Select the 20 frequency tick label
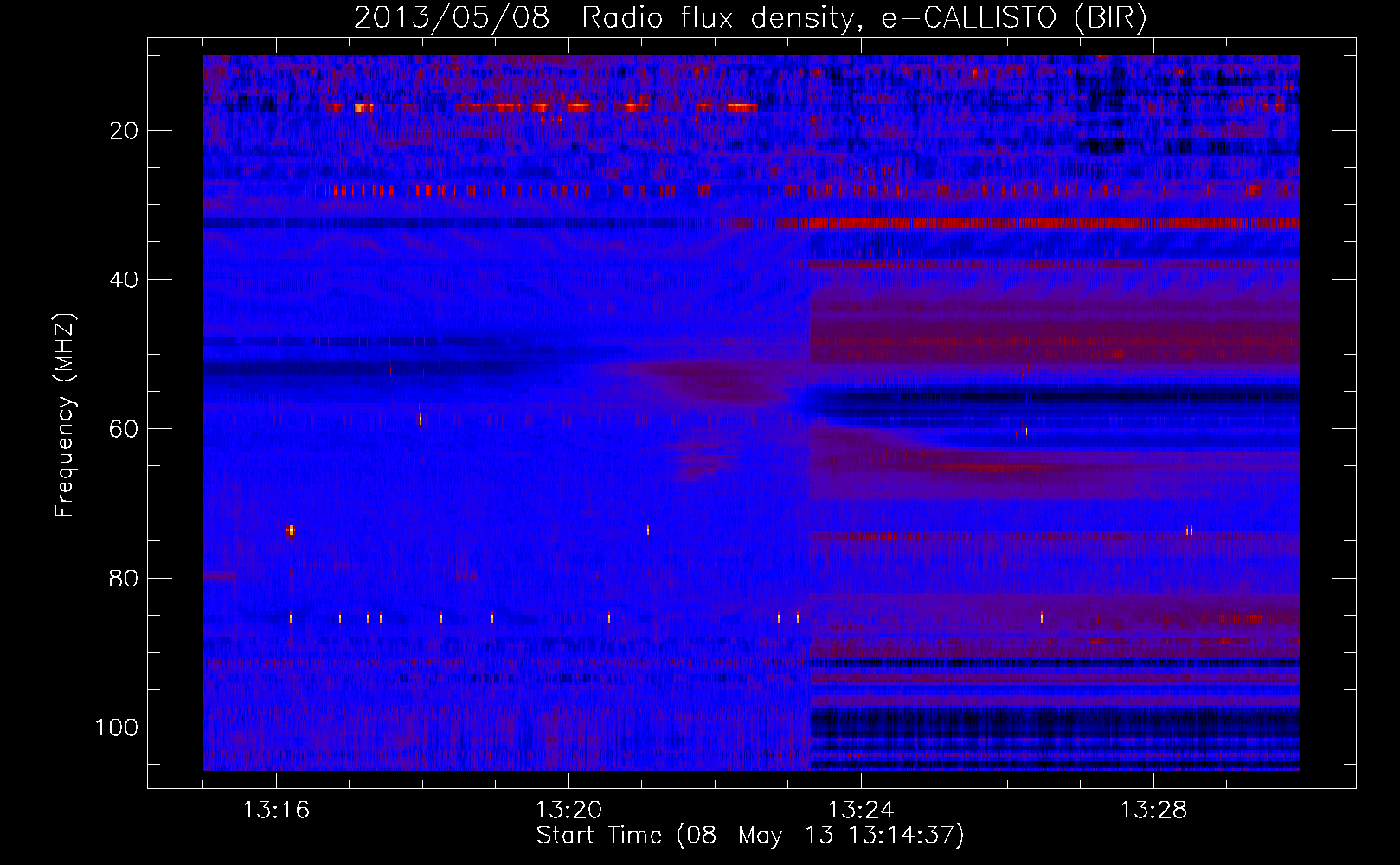Image resolution: width=1400 pixels, height=865 pixels. click(x=125, y=131)
